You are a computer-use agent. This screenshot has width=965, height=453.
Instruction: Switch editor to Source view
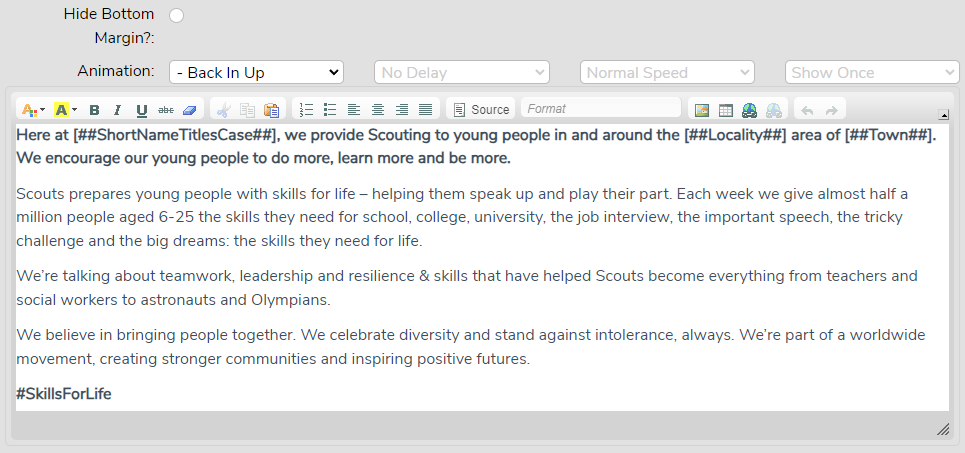click(481, 110)
